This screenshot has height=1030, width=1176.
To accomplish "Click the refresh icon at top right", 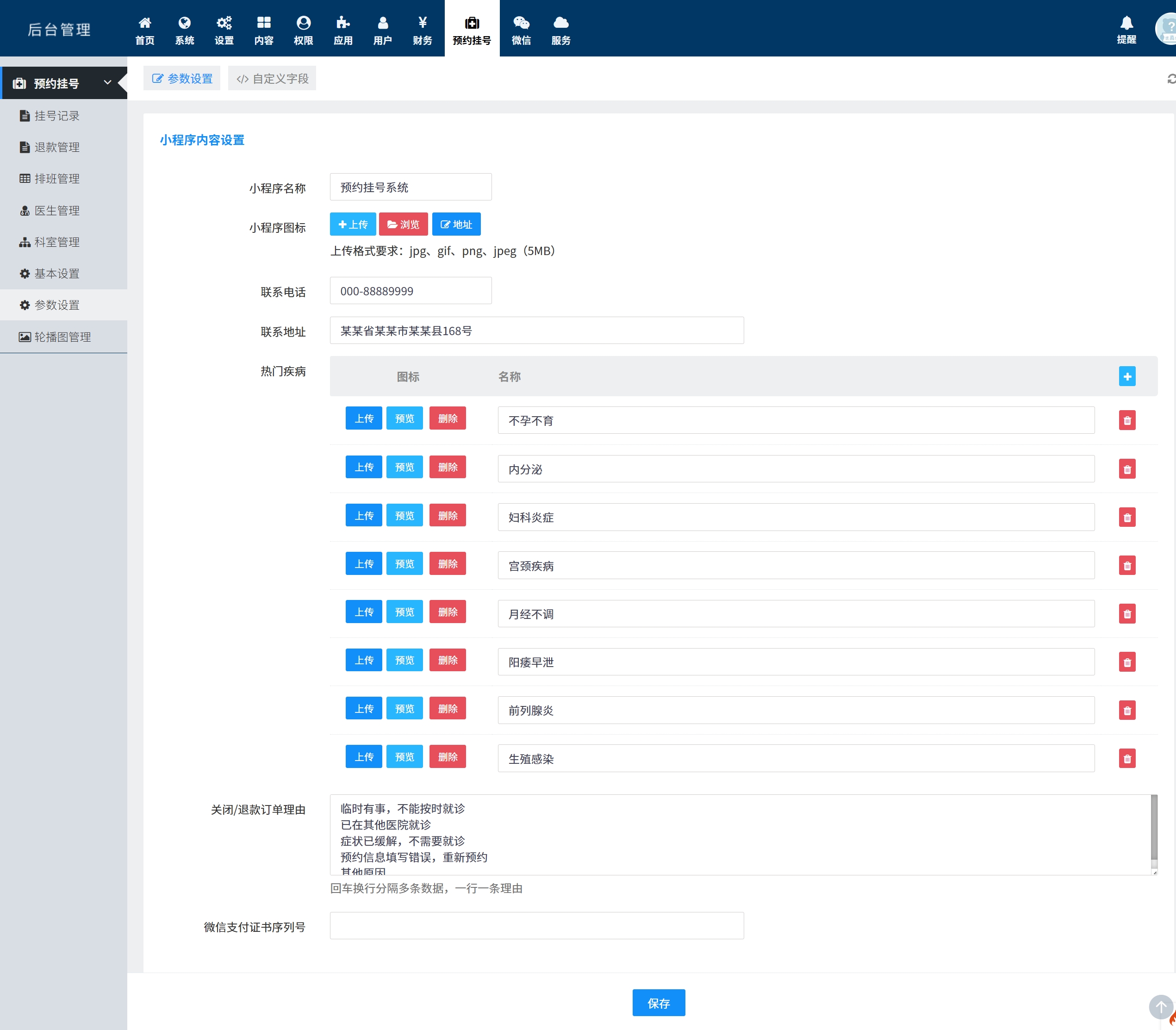I will tap(1171, 79).
